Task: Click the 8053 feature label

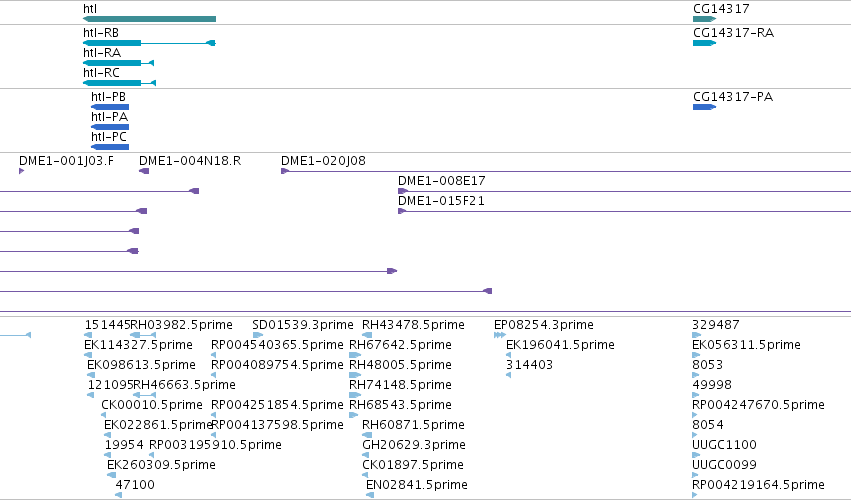Action: pos(708,365)
